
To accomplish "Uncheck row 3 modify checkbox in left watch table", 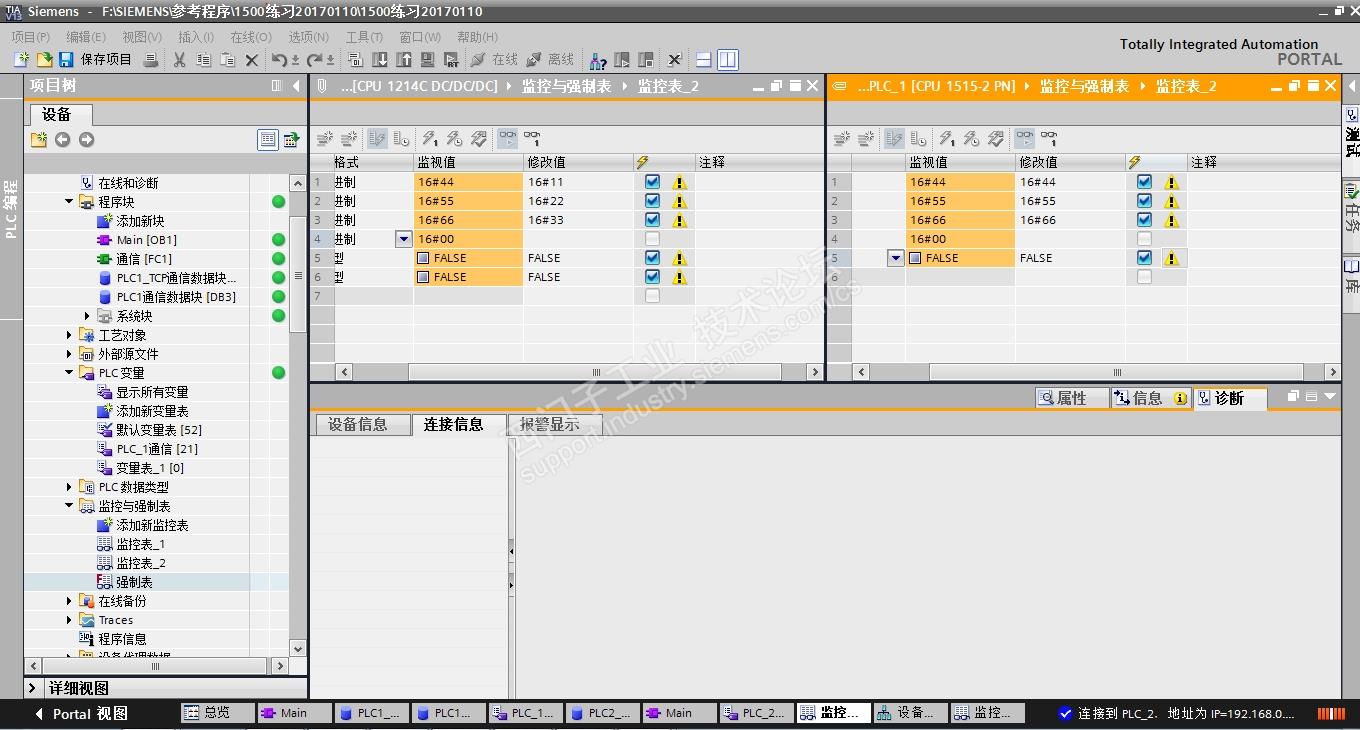I will (x=652, y=220).
